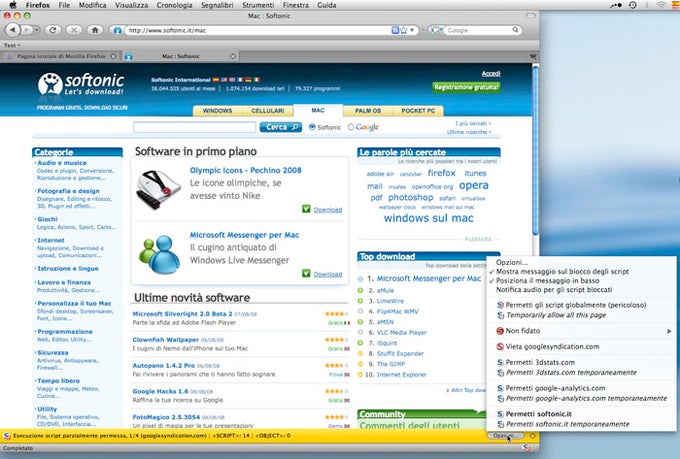Viewport: 680px width, 459px height.
Task: Close the Mac : Softonic tab
Action: (232, 56)
